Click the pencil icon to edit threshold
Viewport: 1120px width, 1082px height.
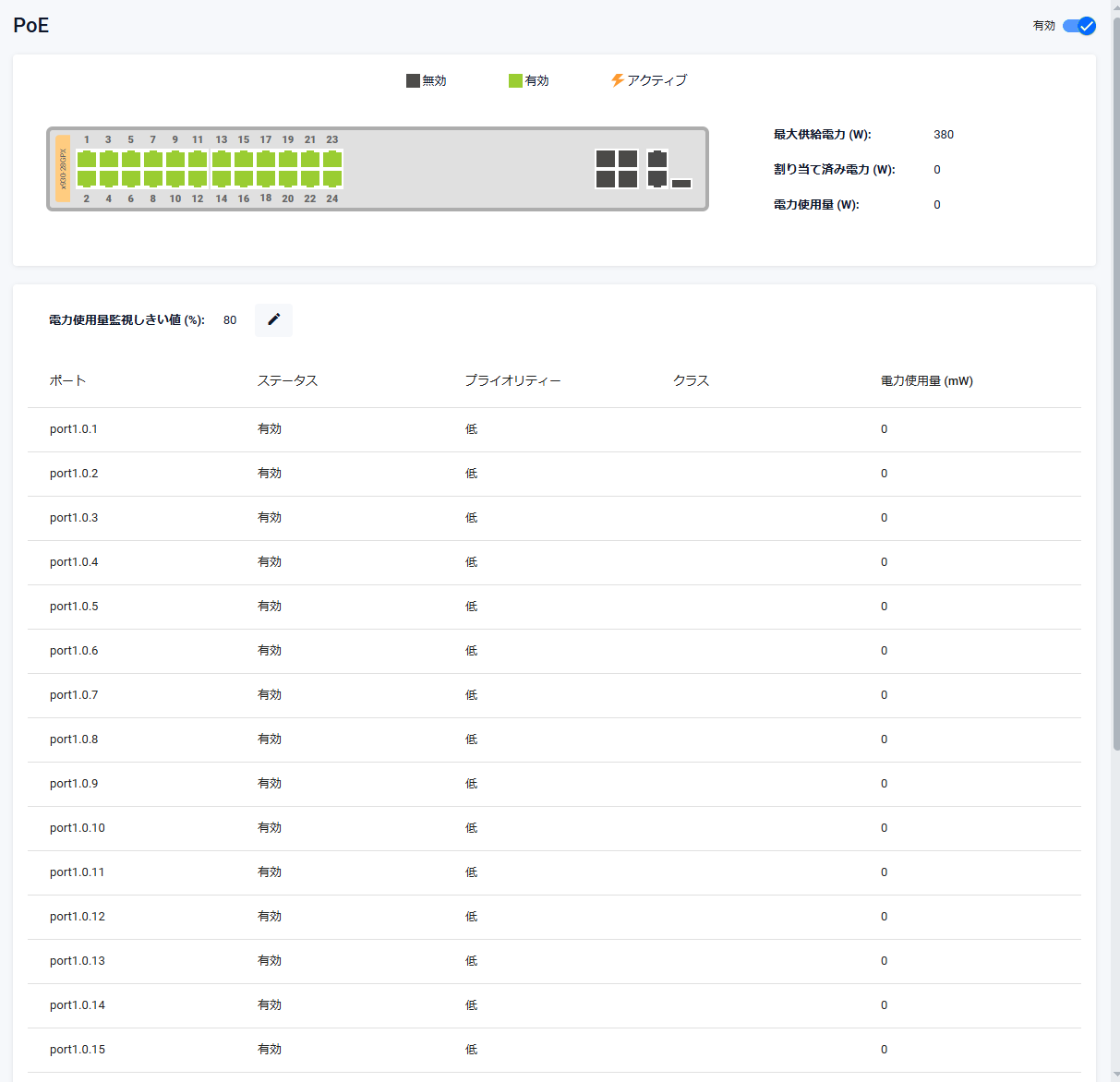(273, 319)
